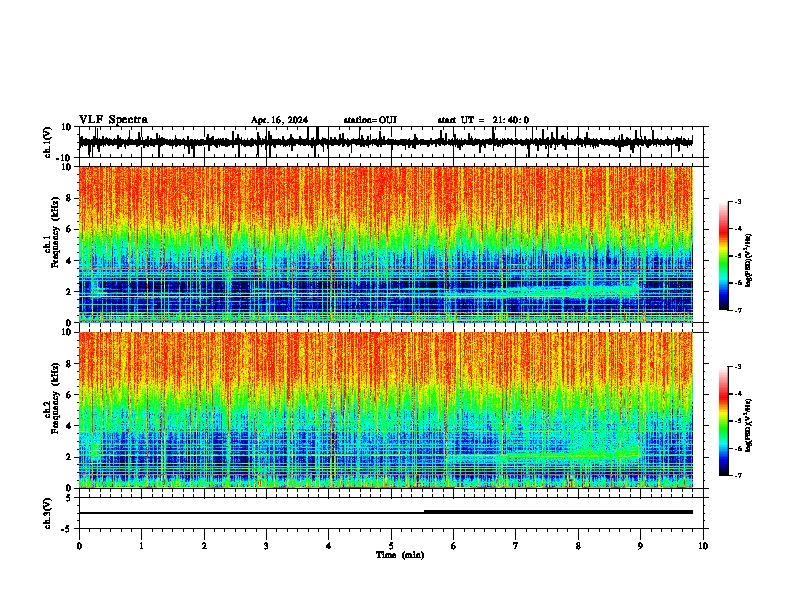Click the "3" tick on the time axis
Image resolution: width=792 pixels, height=612 pixels.
pos(266,546)
